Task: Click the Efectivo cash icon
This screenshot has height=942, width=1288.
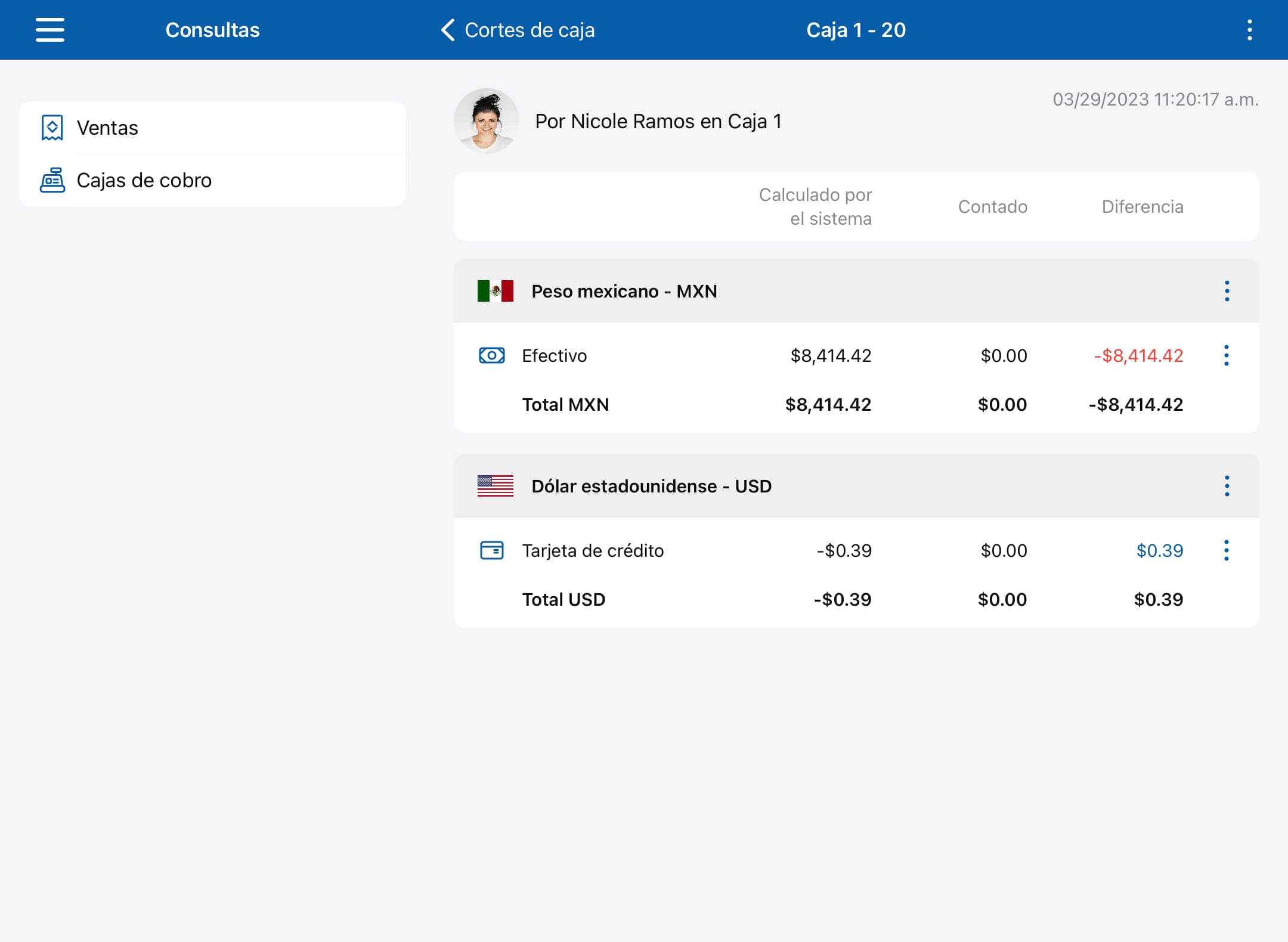Action: [492, 355]
